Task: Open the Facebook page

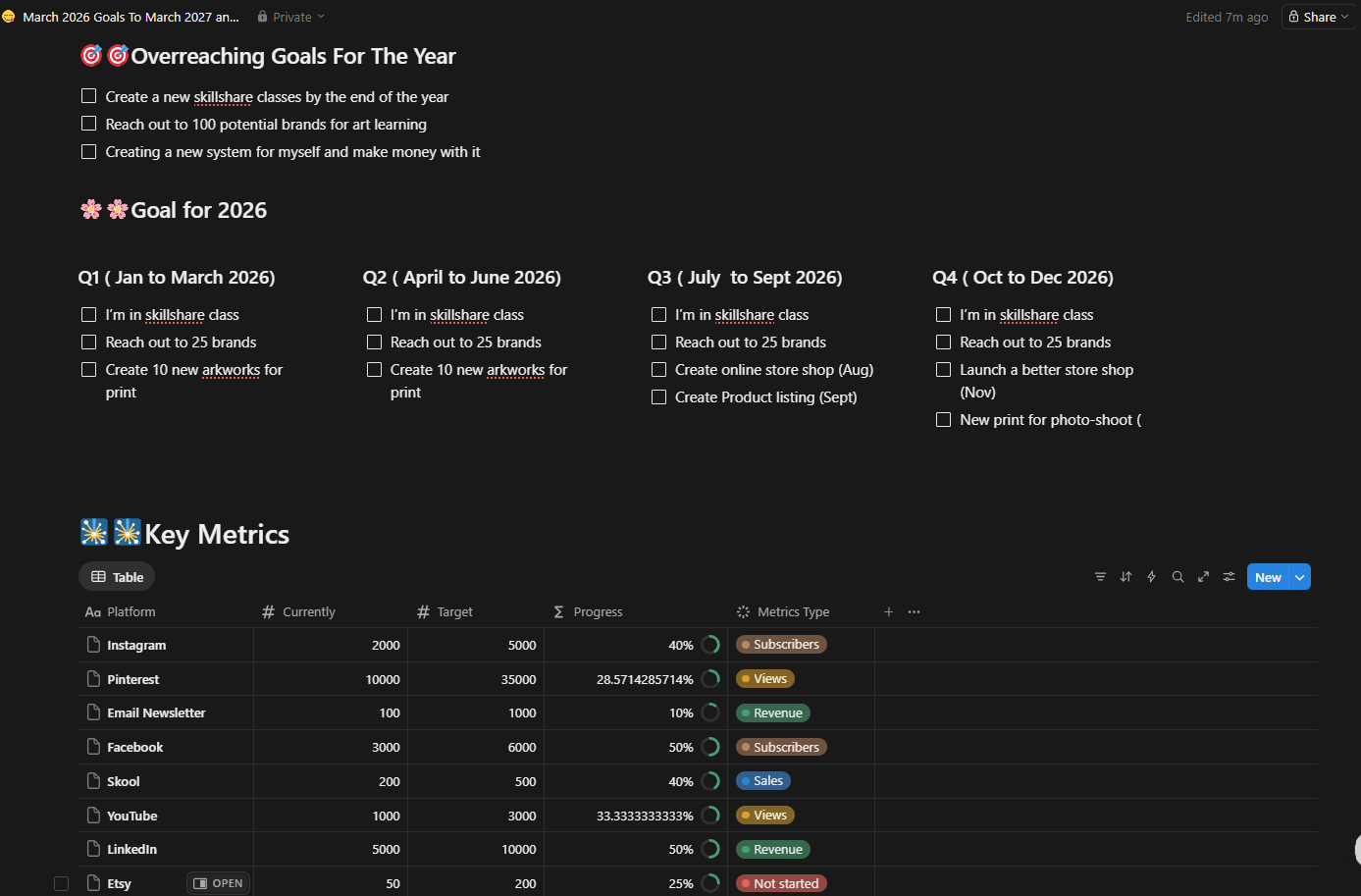Action: [135, 747]
